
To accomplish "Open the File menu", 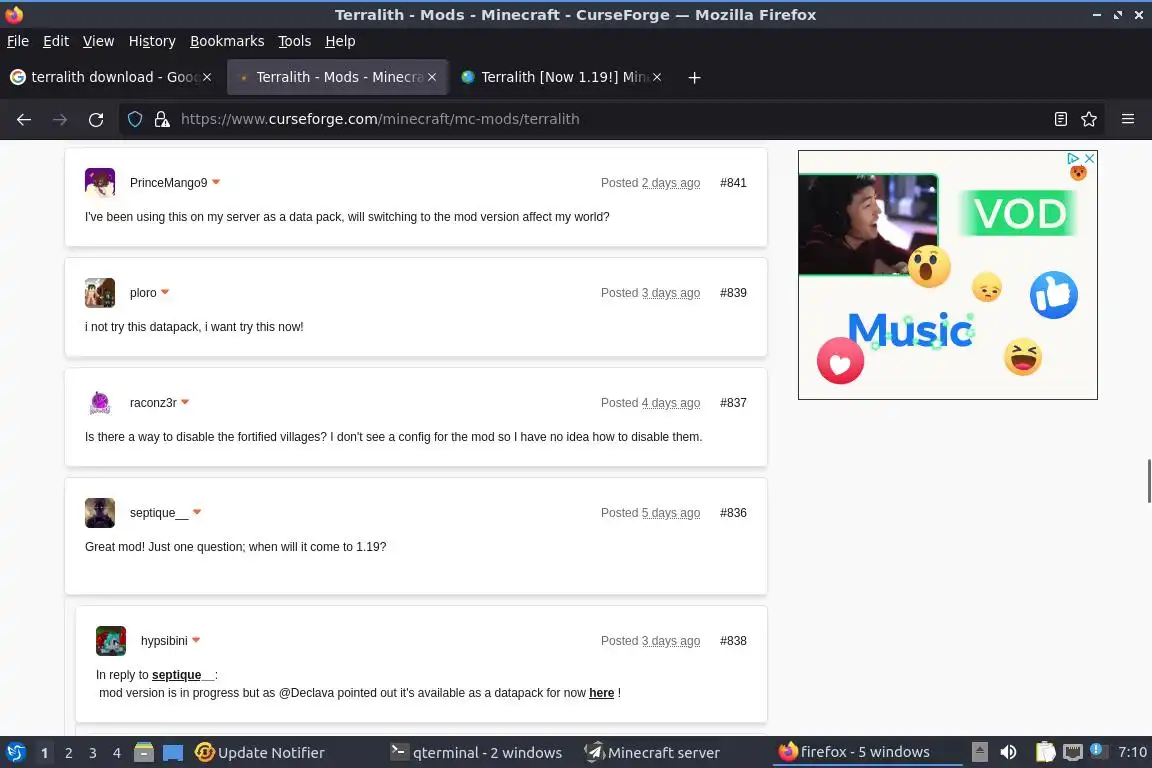I will click(18, 41).
